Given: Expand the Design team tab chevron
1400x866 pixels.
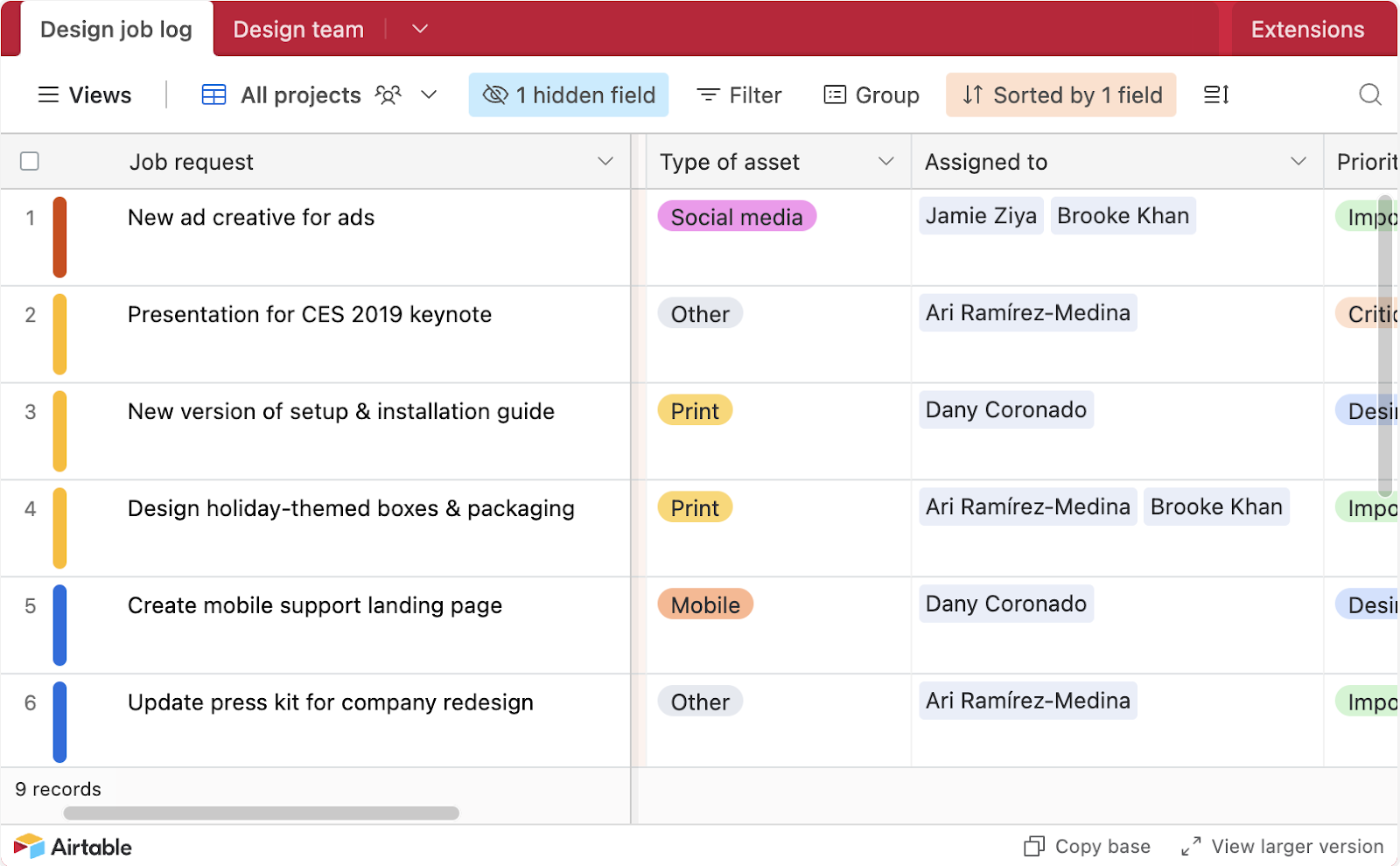Looking at the screenshot, I should (x=419, y=29).
